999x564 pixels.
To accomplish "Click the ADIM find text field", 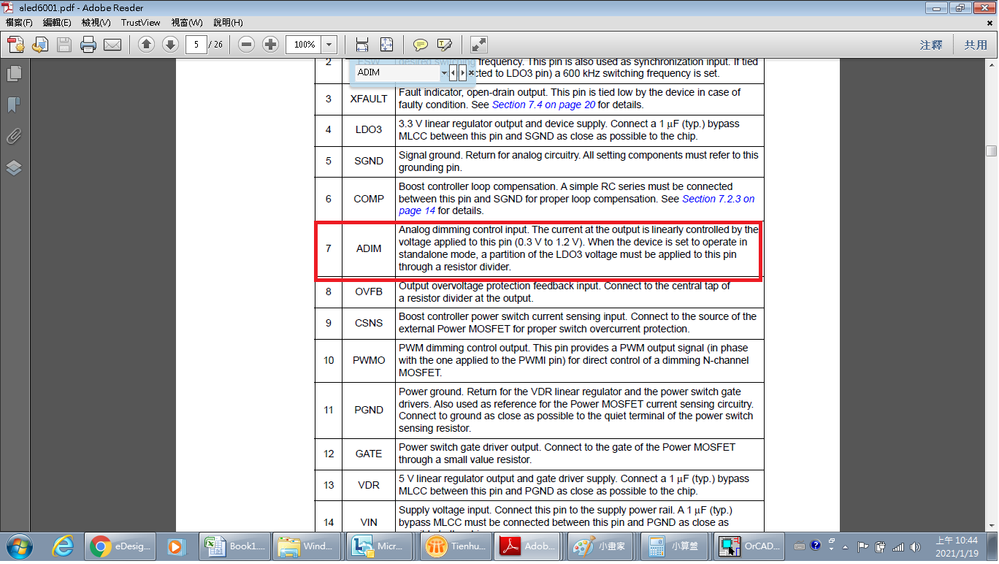I will 398,73.
